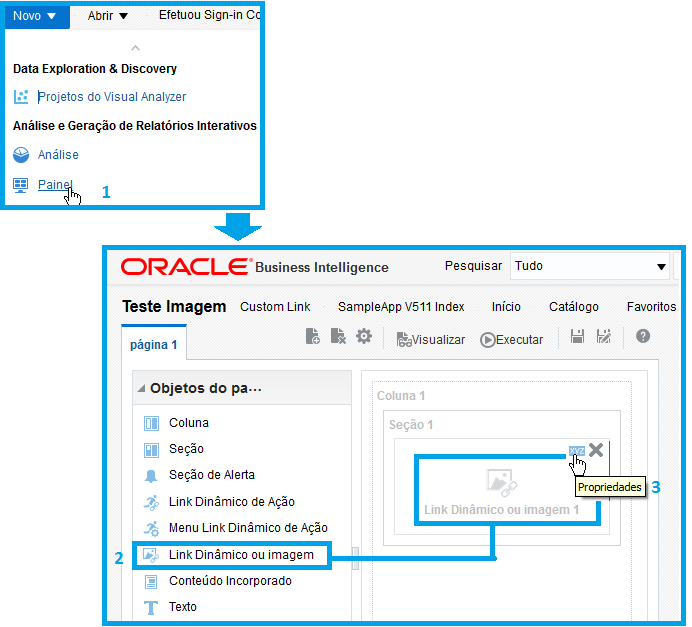The image size is (692, 627).
Task: Save the dashboard with the disk icon
Action: [x=577, y=336]
